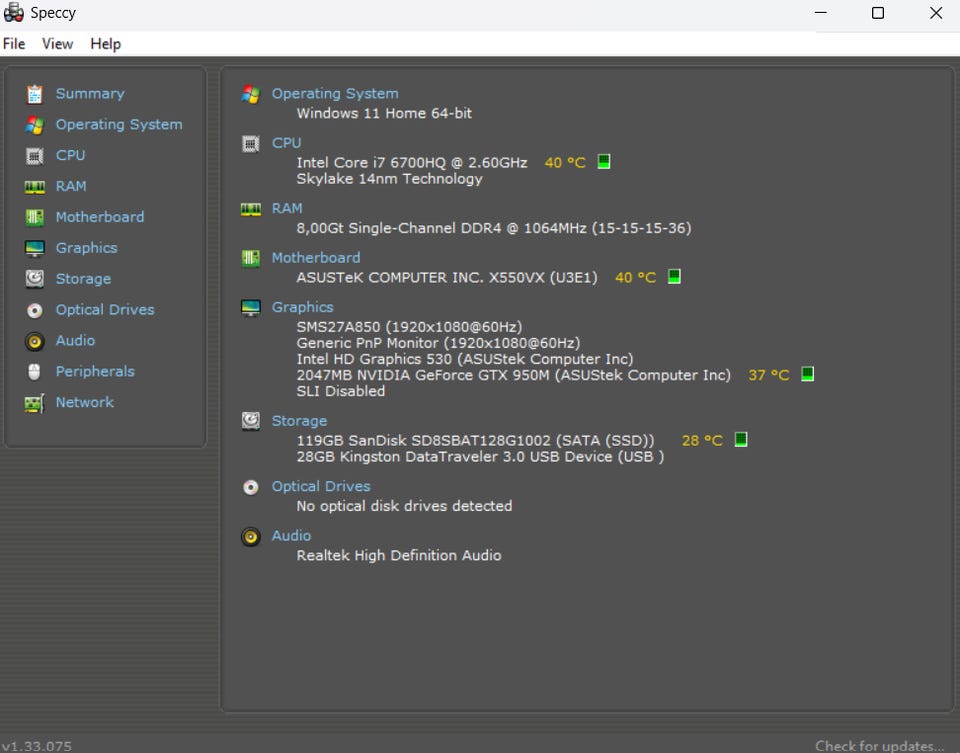
Task: Click 'Intel HD Graphics 530' line
Action: click(x=465, y=359)
